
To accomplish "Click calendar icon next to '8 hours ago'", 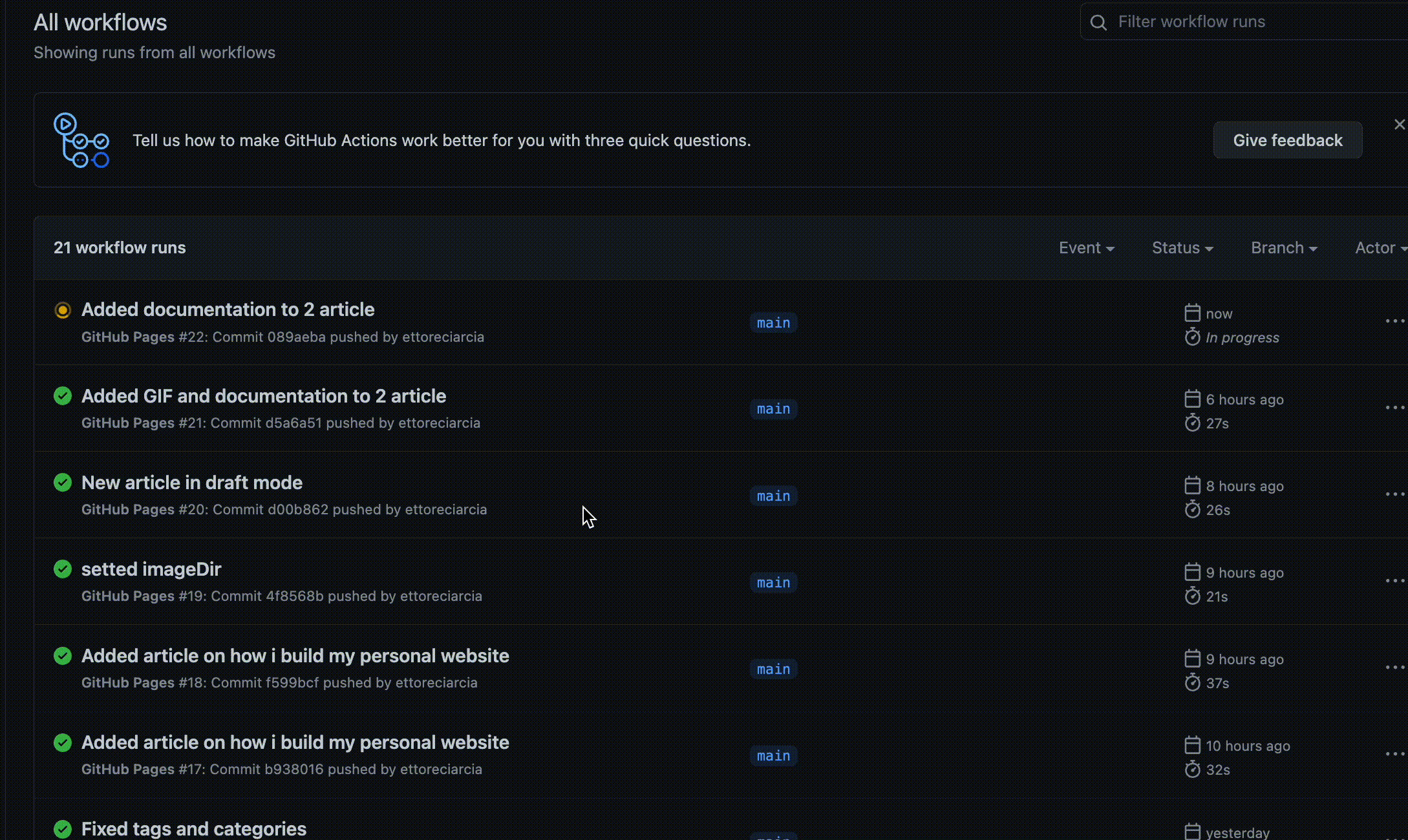I will point(1193,485).
